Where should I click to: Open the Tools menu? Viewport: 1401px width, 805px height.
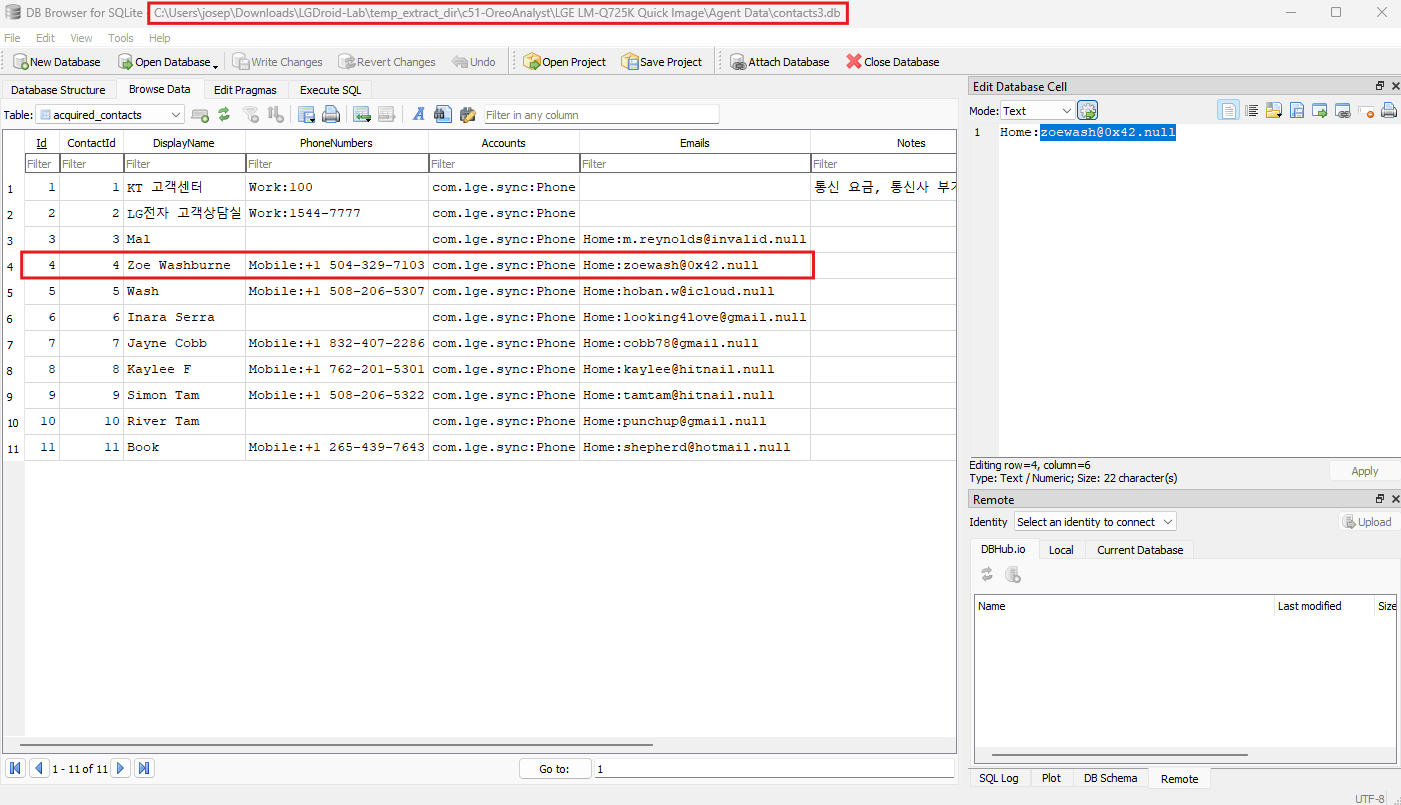point(120,38)
